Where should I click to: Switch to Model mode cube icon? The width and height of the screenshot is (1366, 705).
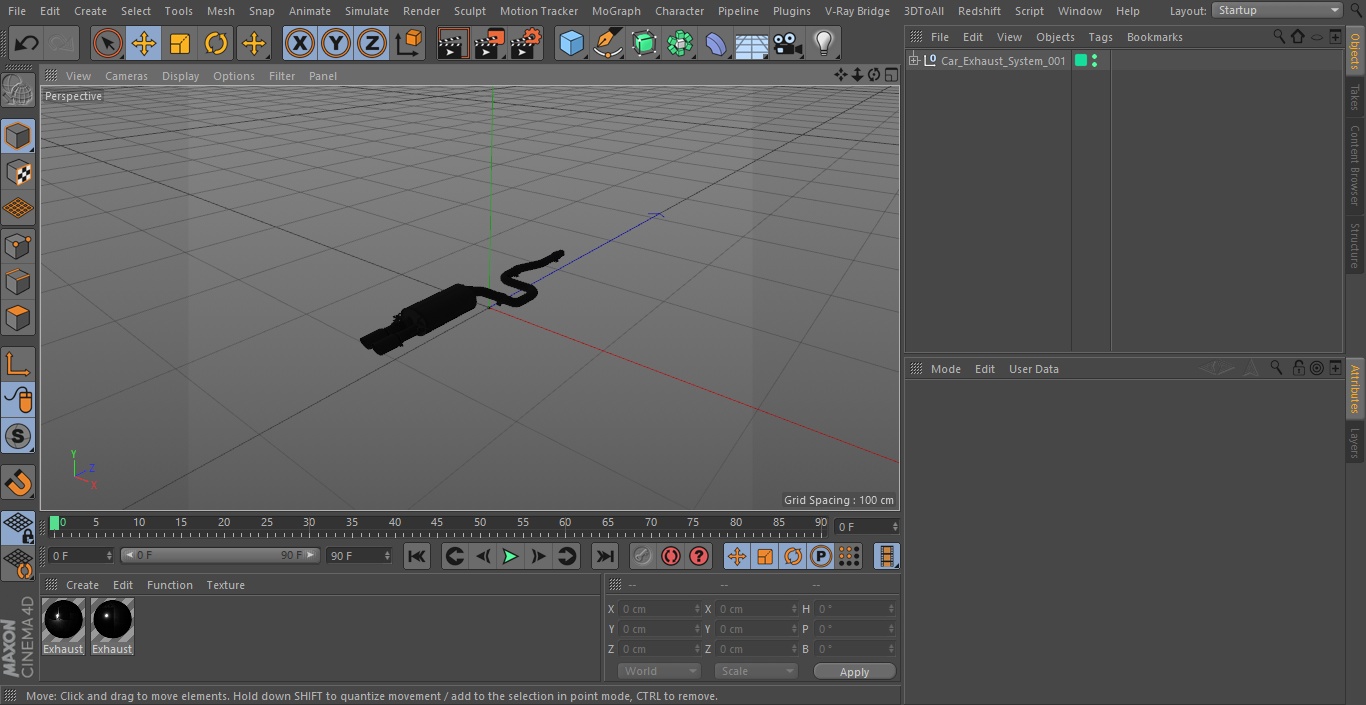pos(18,136)
